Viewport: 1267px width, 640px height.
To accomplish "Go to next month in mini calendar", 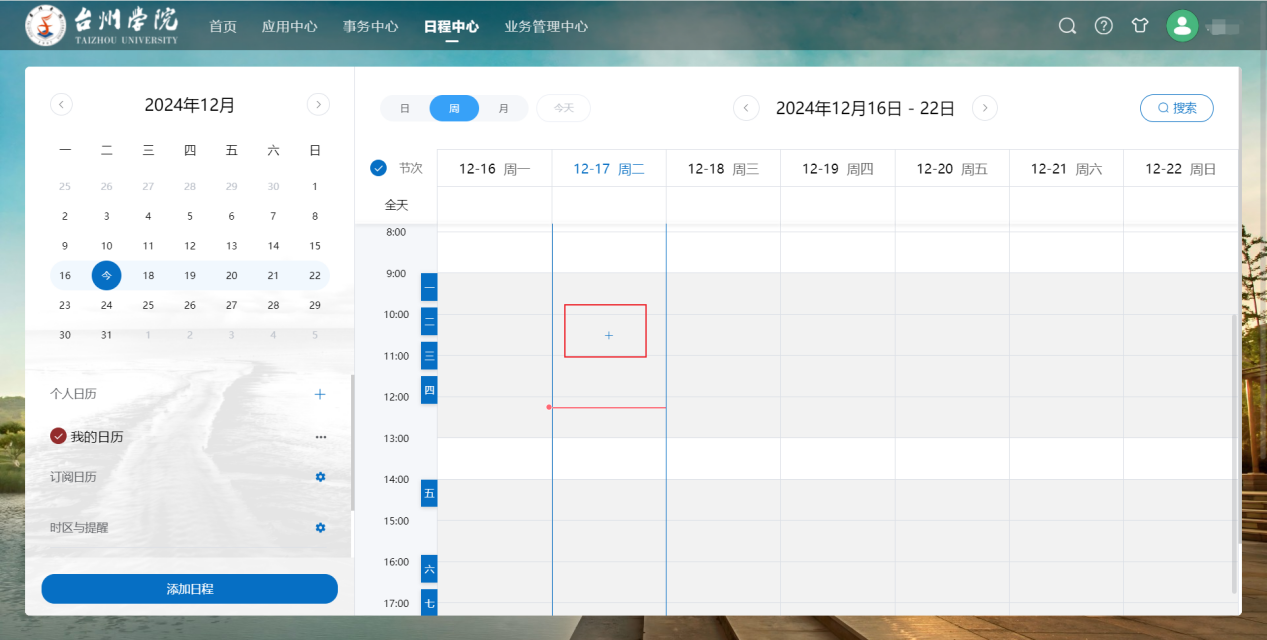I will pyautogui.click(x=318, y=104).
